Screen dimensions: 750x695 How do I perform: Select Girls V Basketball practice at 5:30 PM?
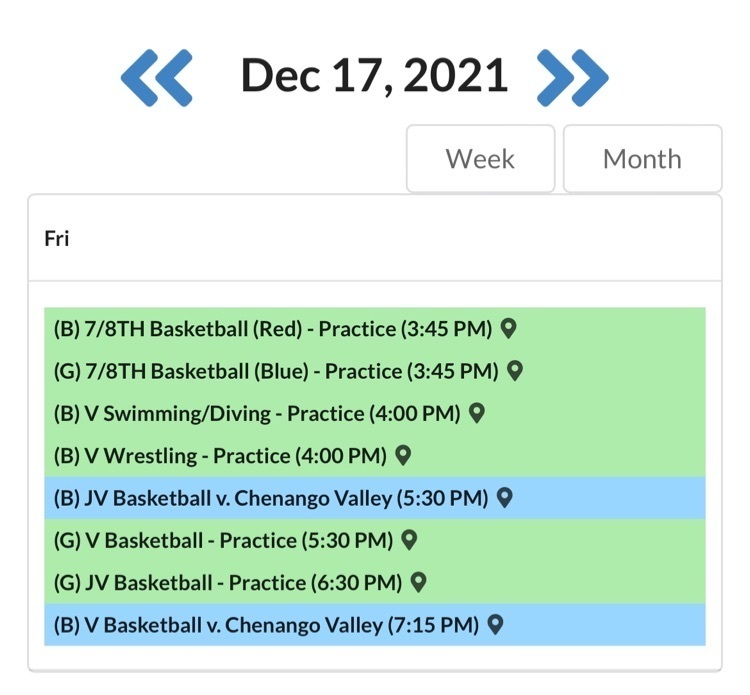click(223, 540)
